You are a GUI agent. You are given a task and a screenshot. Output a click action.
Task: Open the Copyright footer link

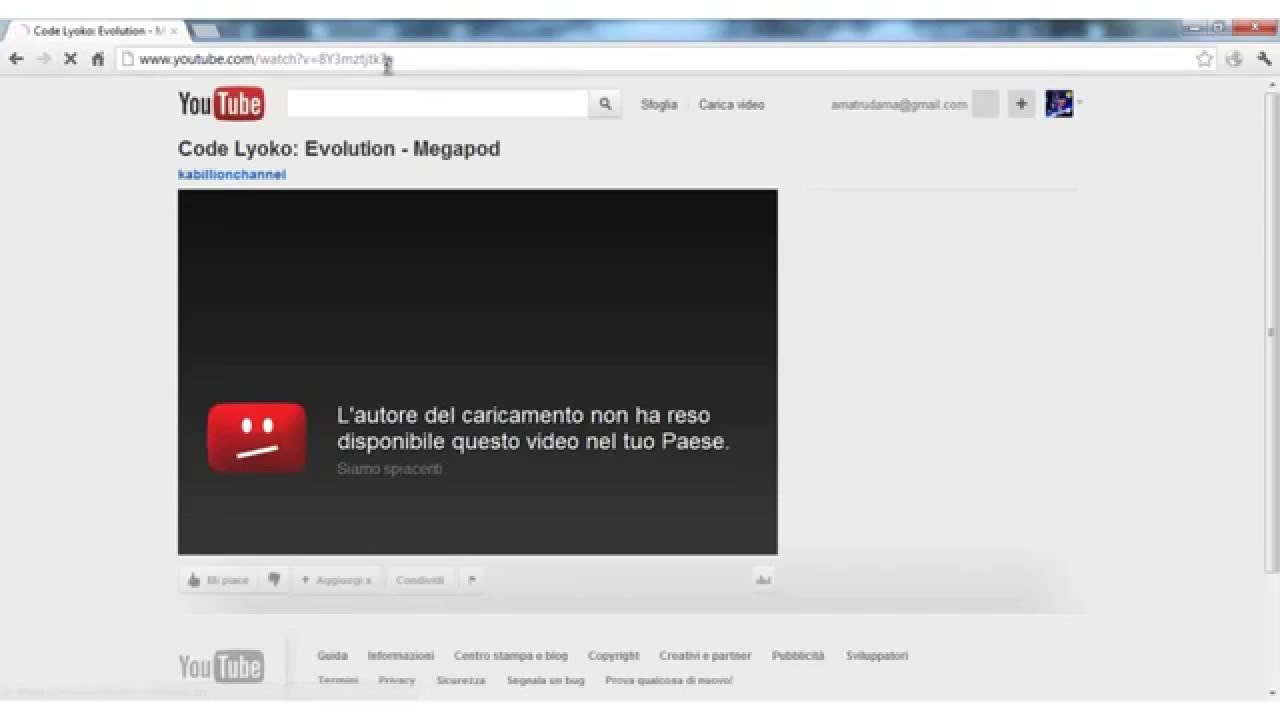613,656
